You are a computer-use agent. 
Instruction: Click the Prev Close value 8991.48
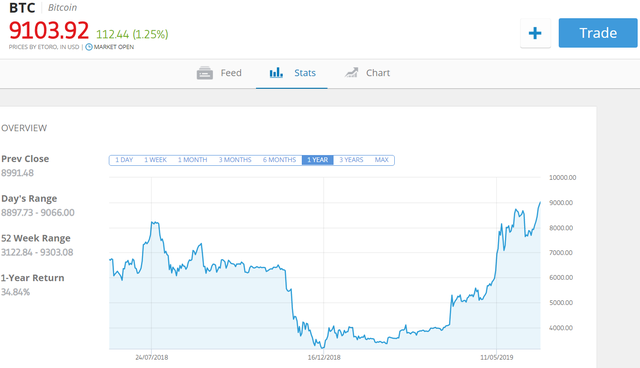(x=18, y=173)
